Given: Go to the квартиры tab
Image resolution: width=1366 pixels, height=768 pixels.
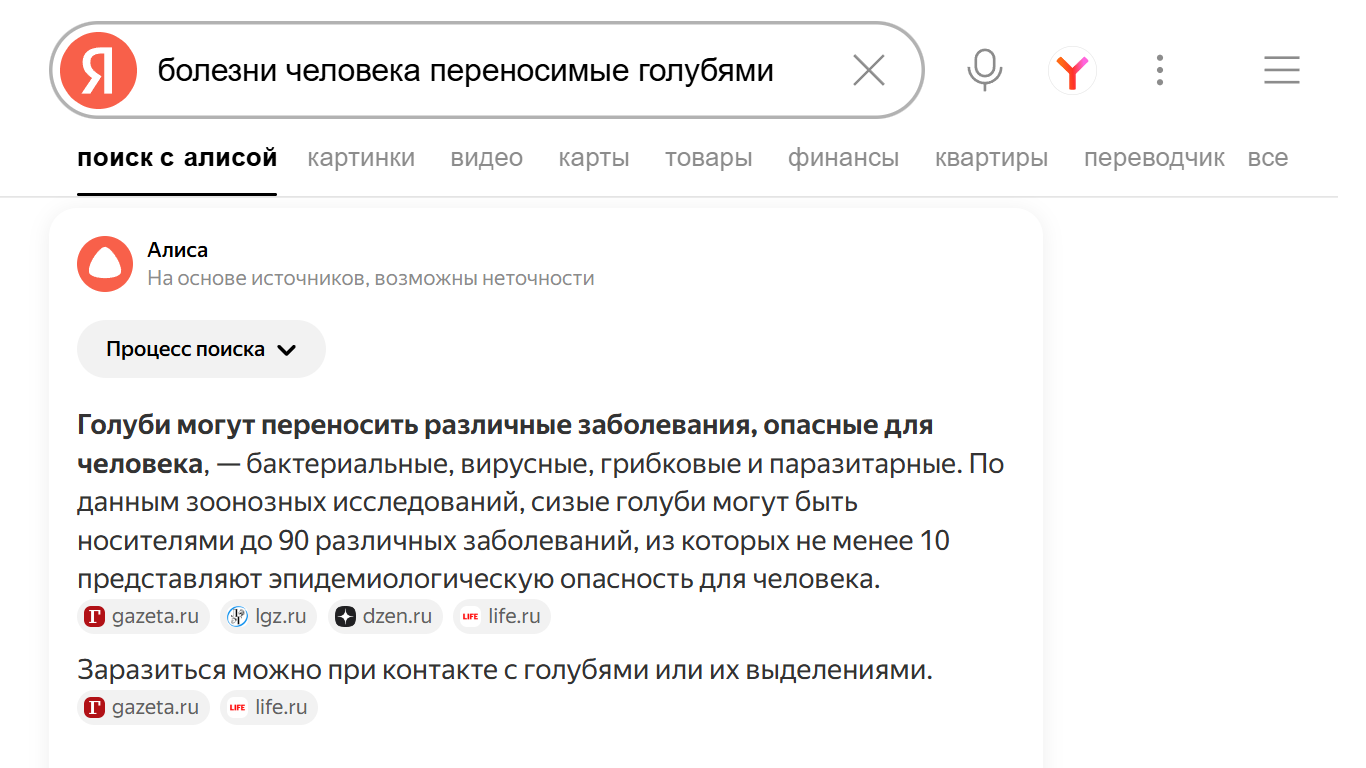Looking at the screenshot, I should [x=991, y=158].
